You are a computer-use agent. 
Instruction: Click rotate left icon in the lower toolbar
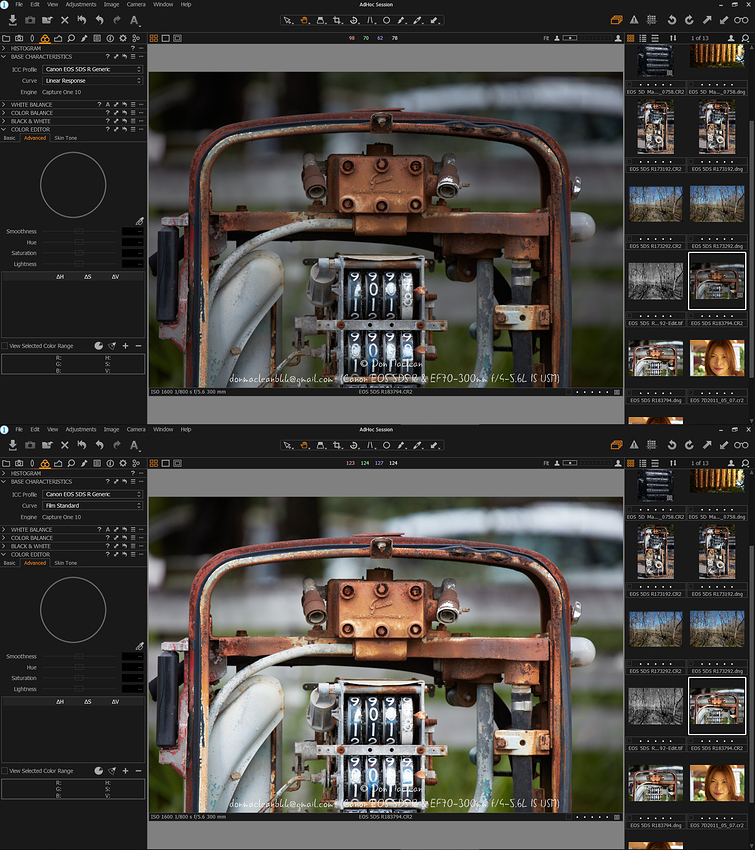pyautogui.click(x=671, y=443)
